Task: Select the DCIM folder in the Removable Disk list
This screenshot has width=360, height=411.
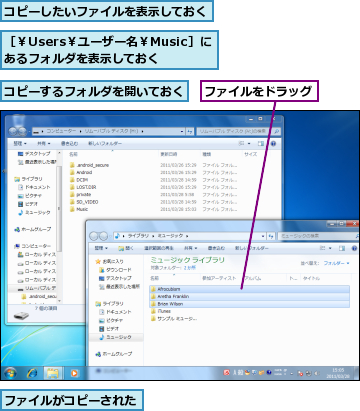Action: (79, 180)
